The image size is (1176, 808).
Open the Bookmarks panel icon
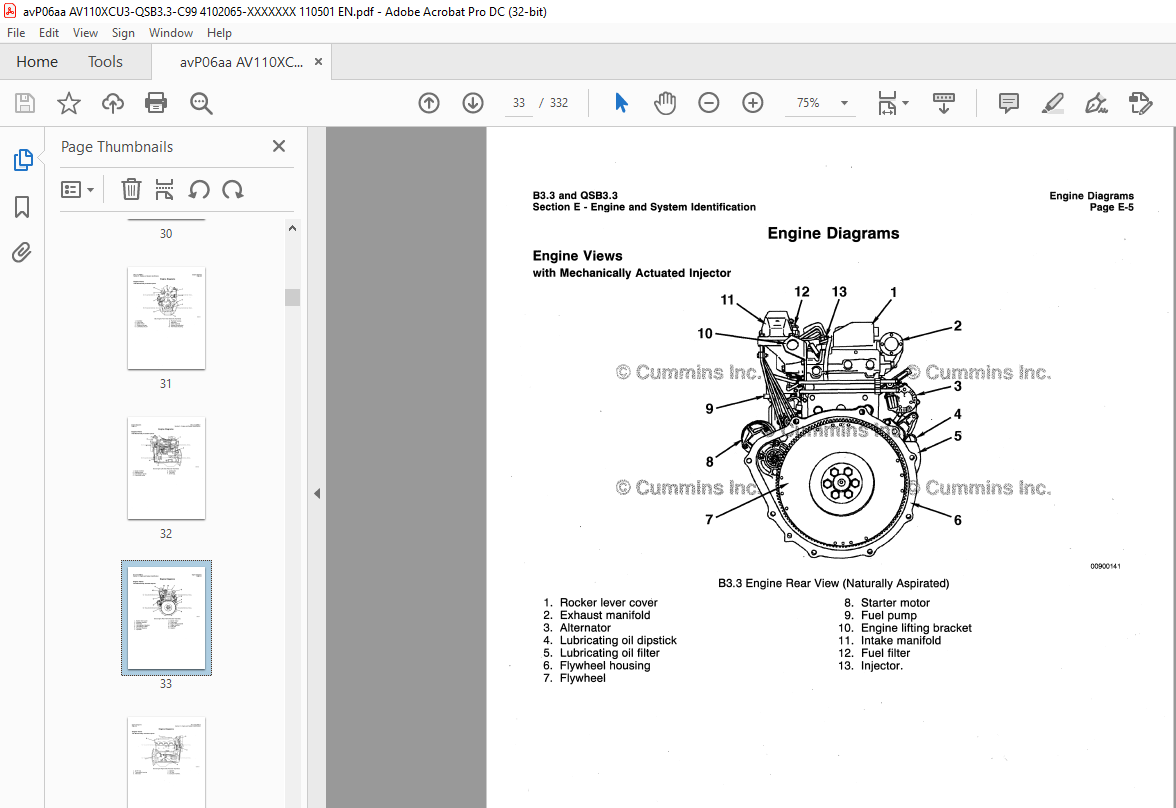(22, 207)
